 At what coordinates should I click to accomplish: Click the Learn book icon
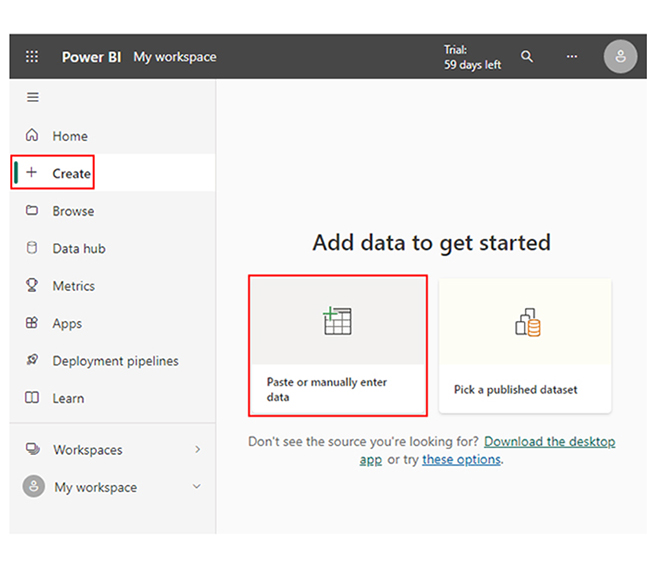[32, 397]
